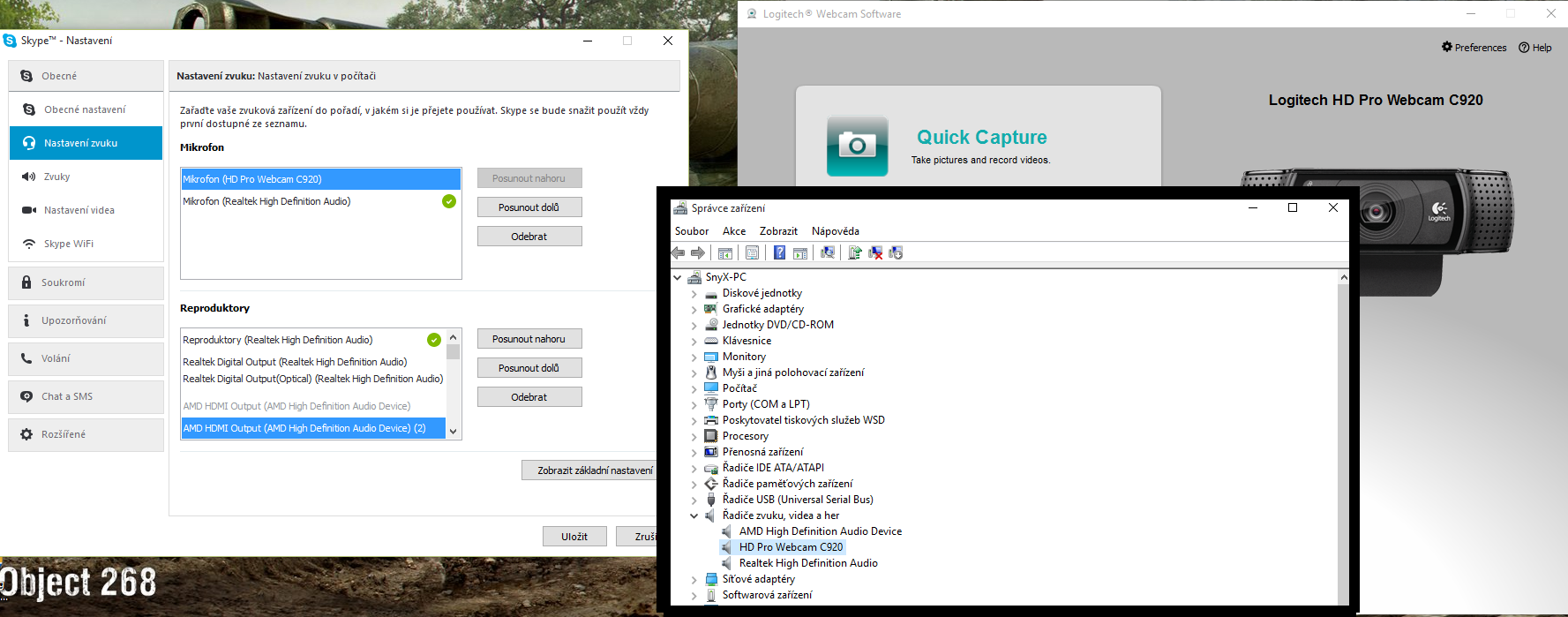Expand Řadiče USB (Universal Serial Bus) node
The width and height of the screenshot is (1568, 617).
(x=694, y=500)
